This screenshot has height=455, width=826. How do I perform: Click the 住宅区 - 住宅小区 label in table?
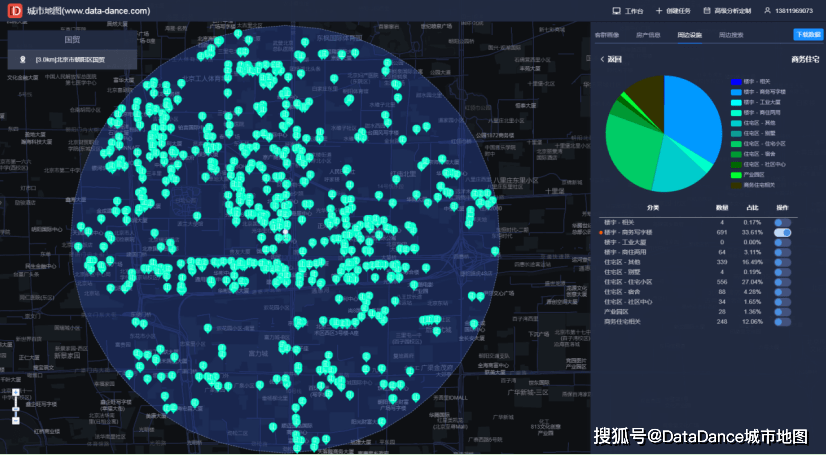[628, 282]
